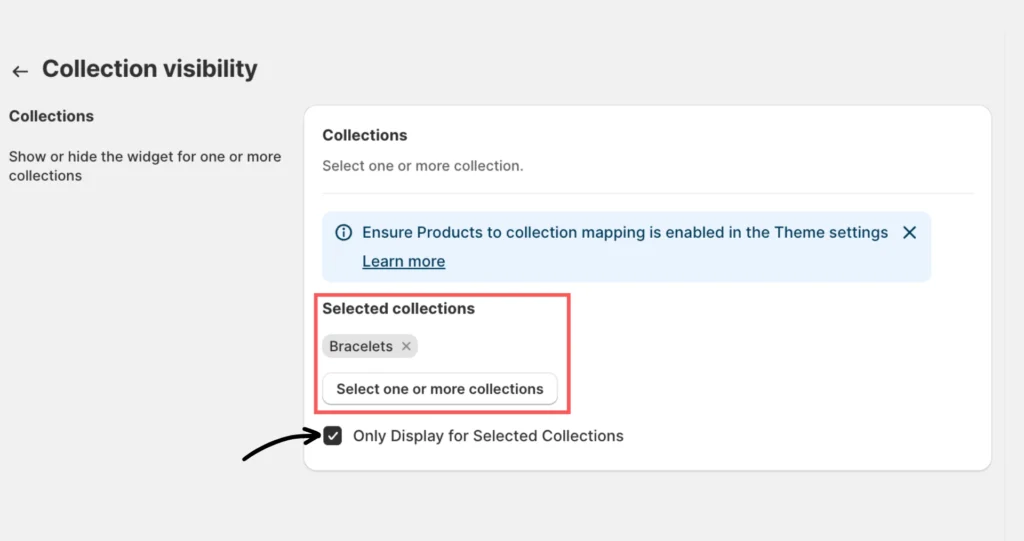
Task: Remove the Bracelets collection tag
Action: pos(406,346)
